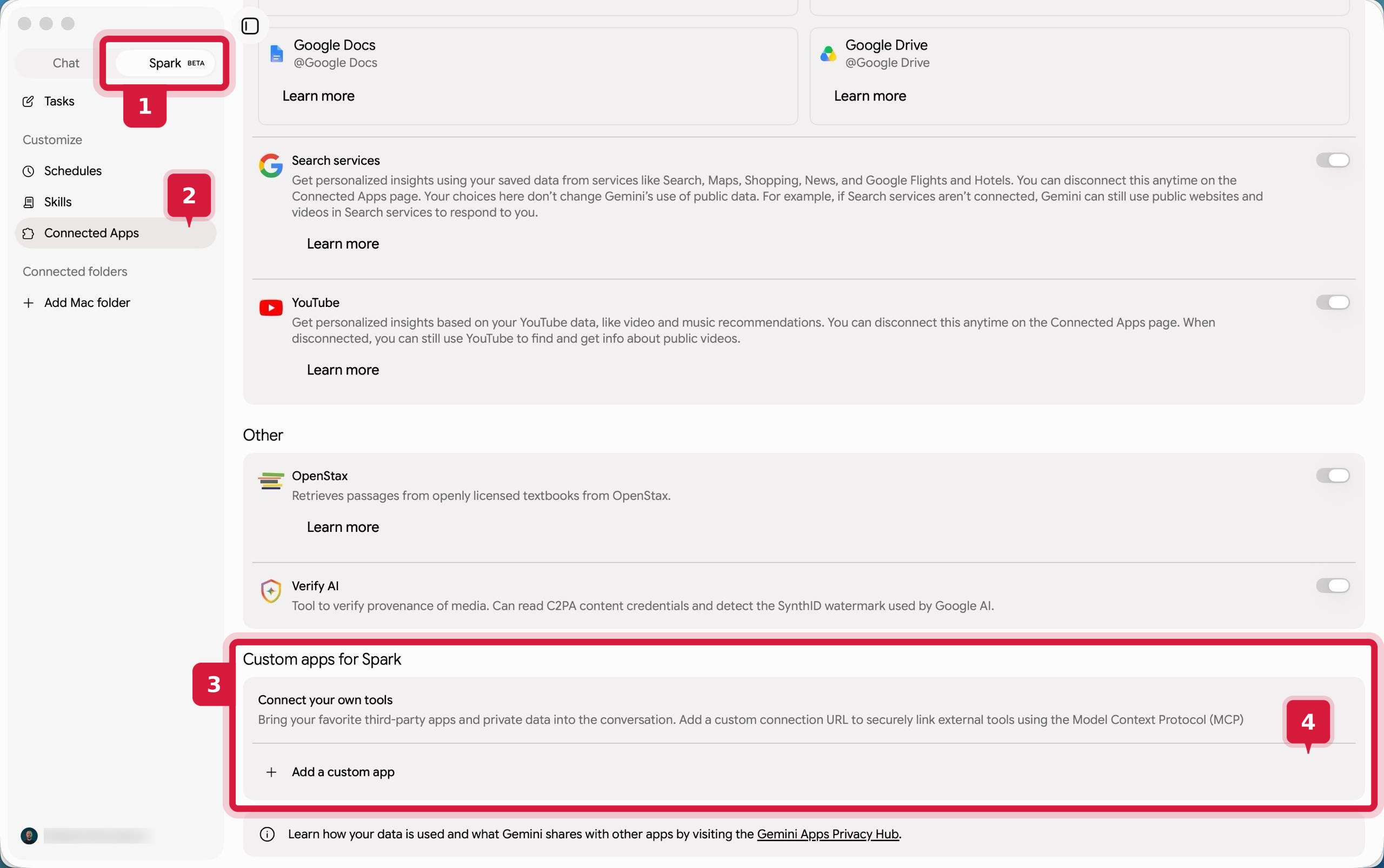
Task: Enable the OpenStax switch
Action: point(1332,475)
